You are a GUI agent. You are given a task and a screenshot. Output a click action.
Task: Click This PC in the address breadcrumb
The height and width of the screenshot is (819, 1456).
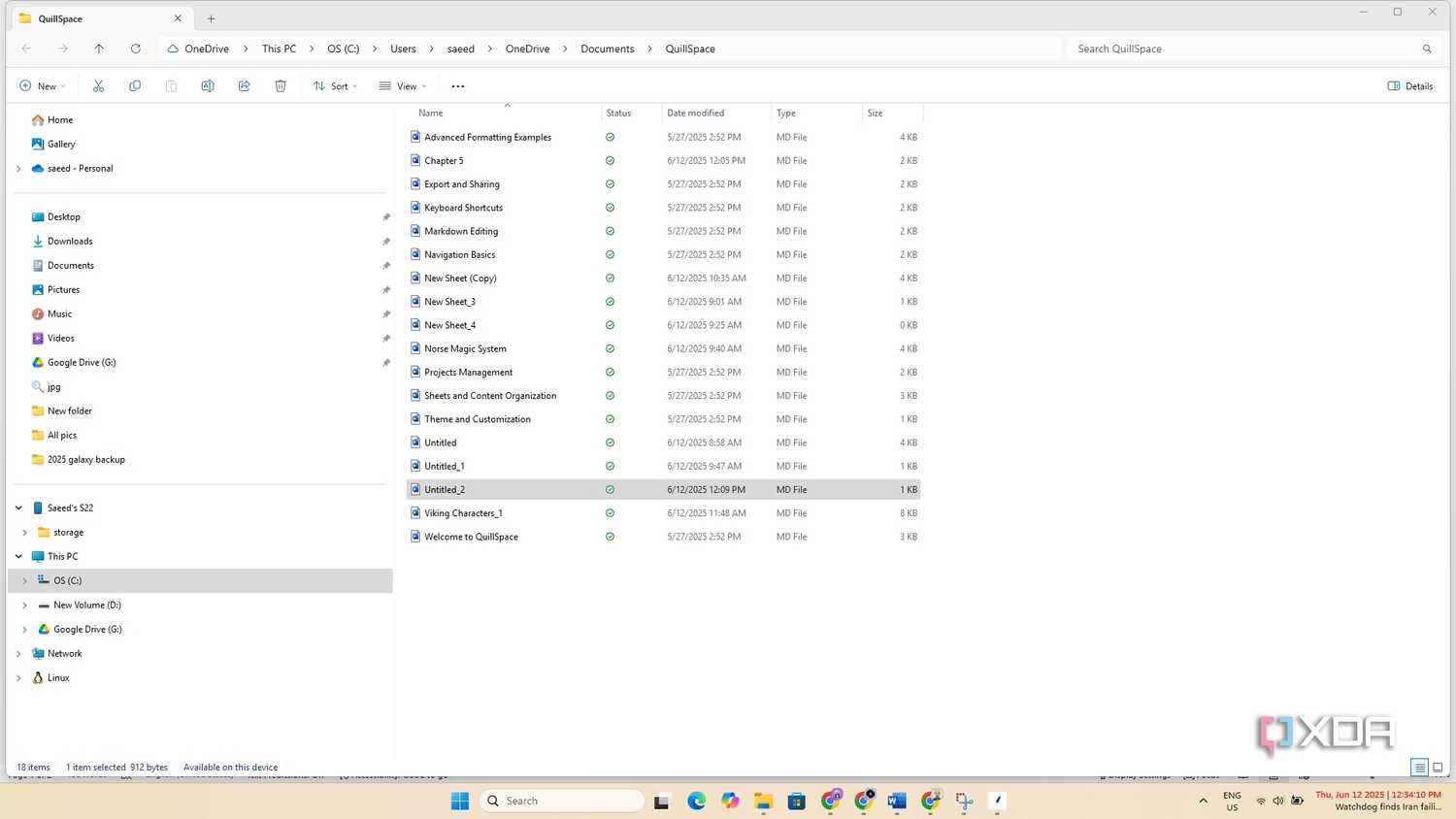[x=280, y=49]
